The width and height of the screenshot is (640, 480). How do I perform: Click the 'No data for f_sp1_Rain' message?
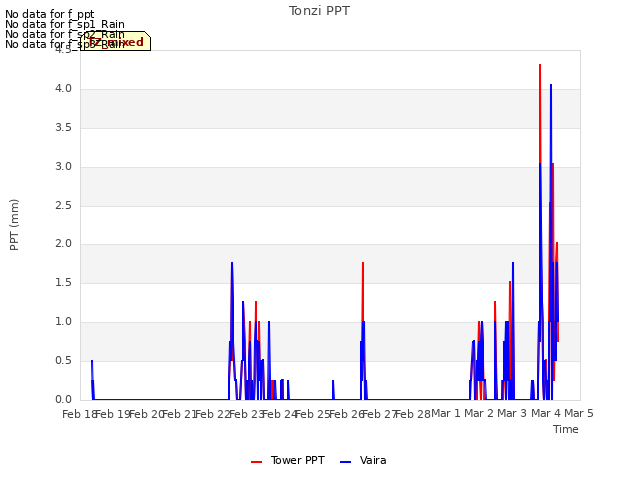pyautogui.click(x=65, y=24)
